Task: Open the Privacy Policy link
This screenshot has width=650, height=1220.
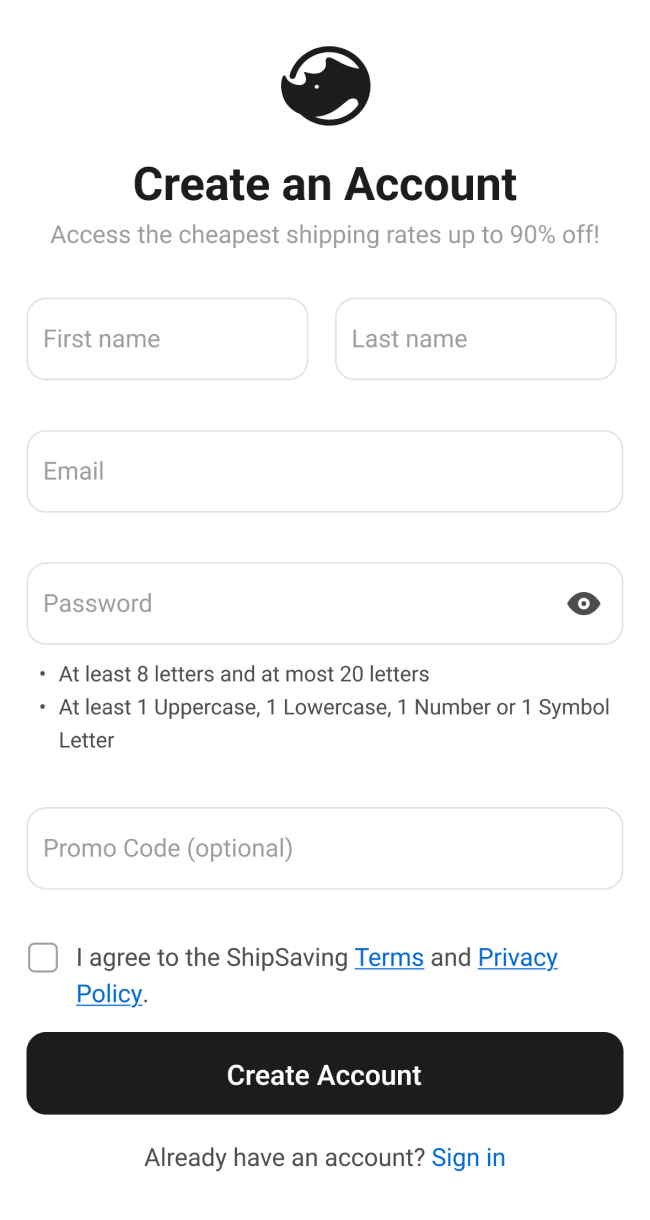Action: click(517, 958)
